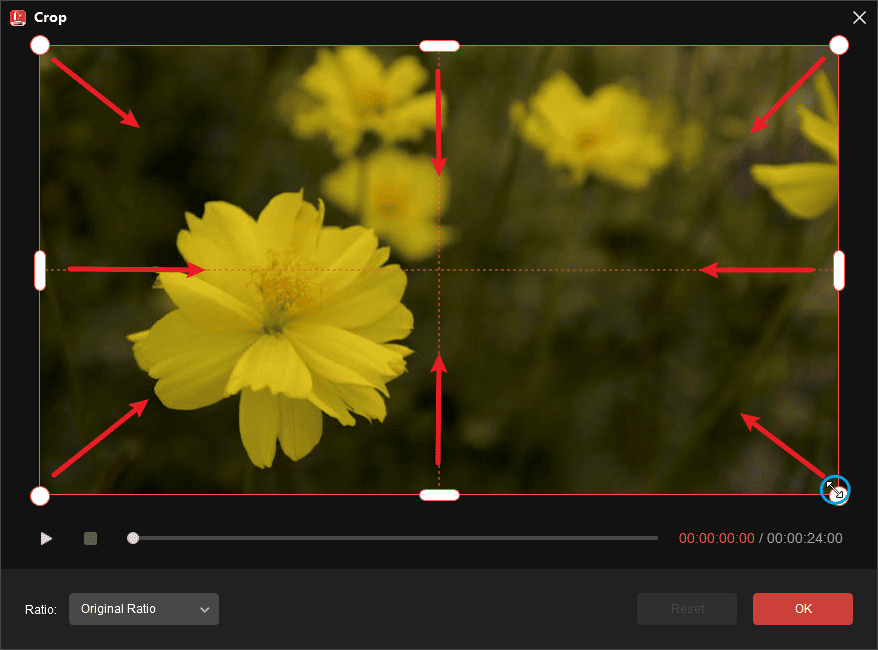Click the top-left crop corner handle
The image size is (878, 650).
pos(40,45)
